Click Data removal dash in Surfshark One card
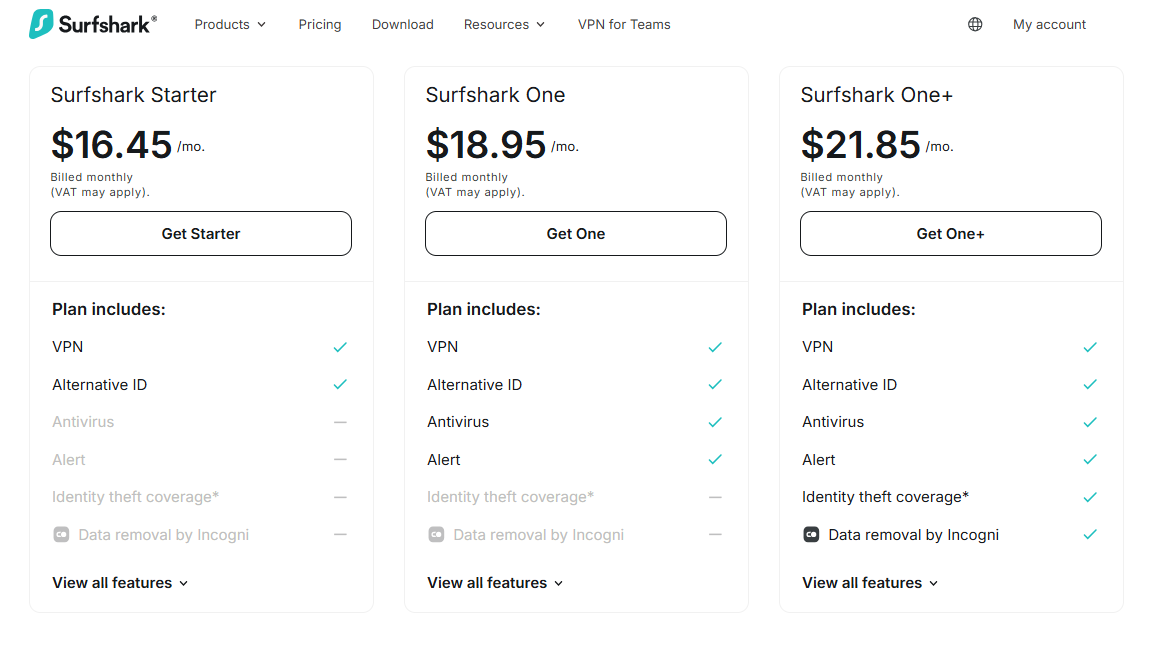Viewport: 1162px width, 664px height. point(715,534)
